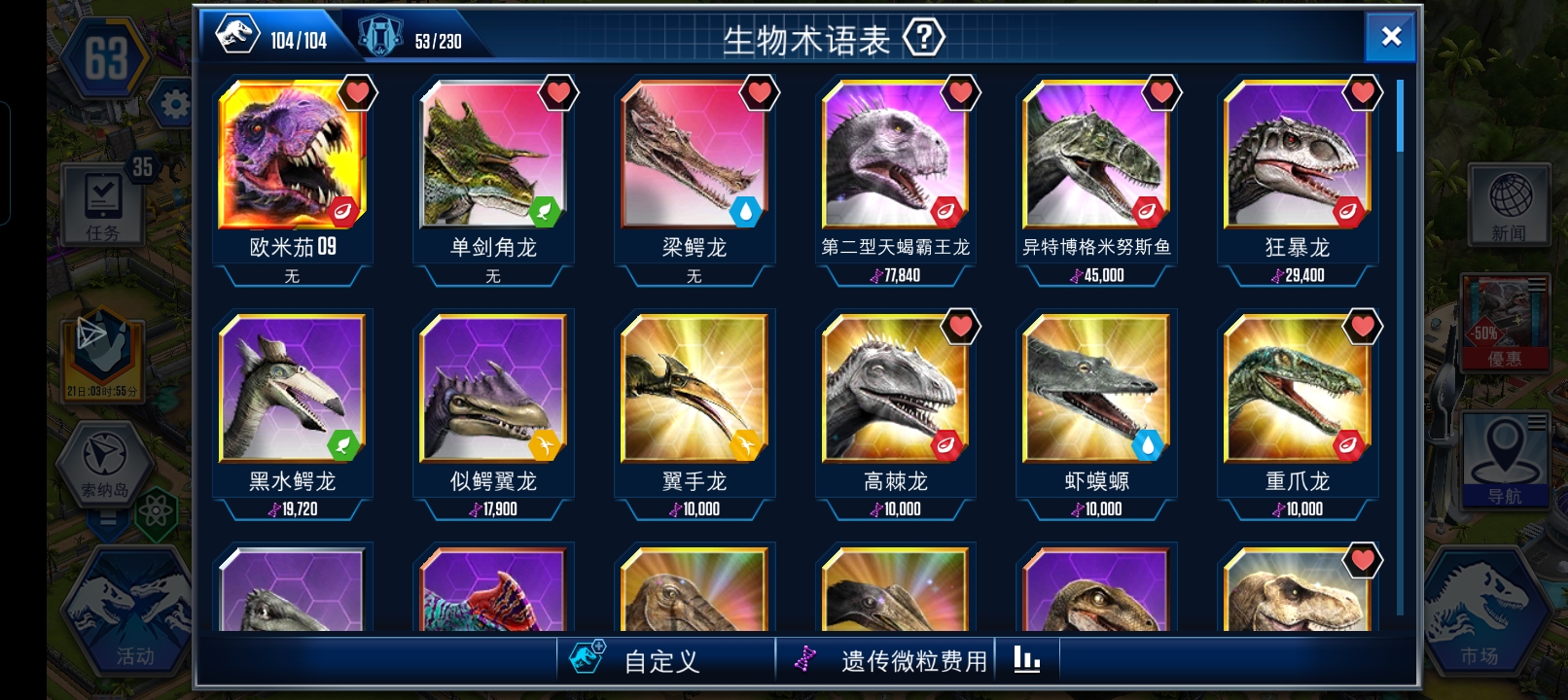Click the bar chart sort-order icon
1568x700 pixels.
1026,660
